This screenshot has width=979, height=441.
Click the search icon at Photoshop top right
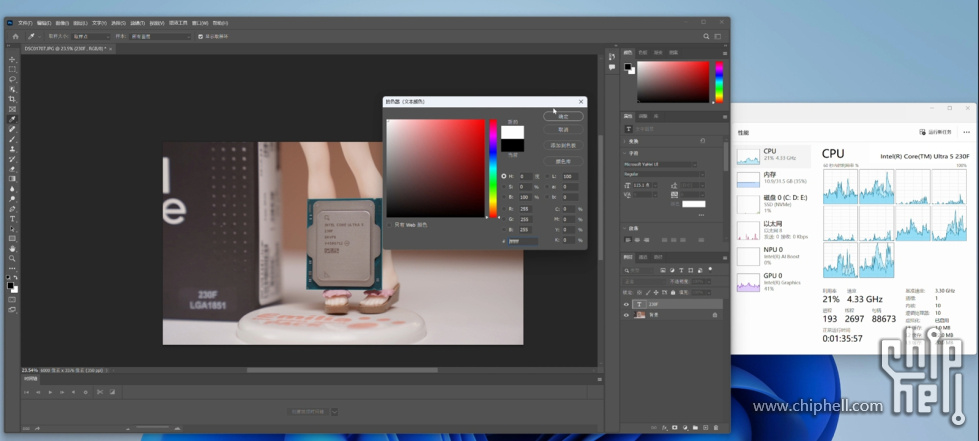(706, 36)
